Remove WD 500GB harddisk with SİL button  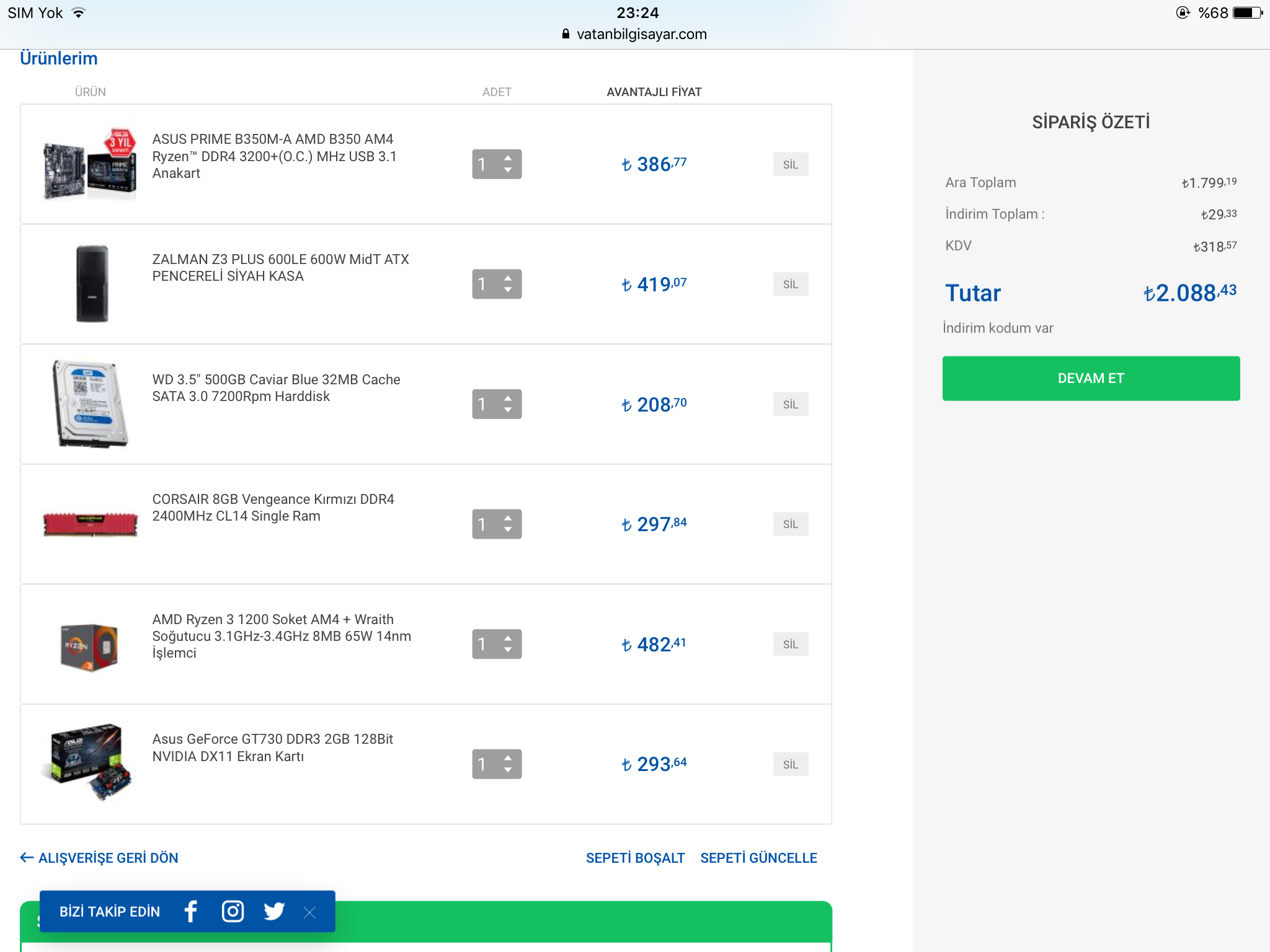[x=790, y=405]
